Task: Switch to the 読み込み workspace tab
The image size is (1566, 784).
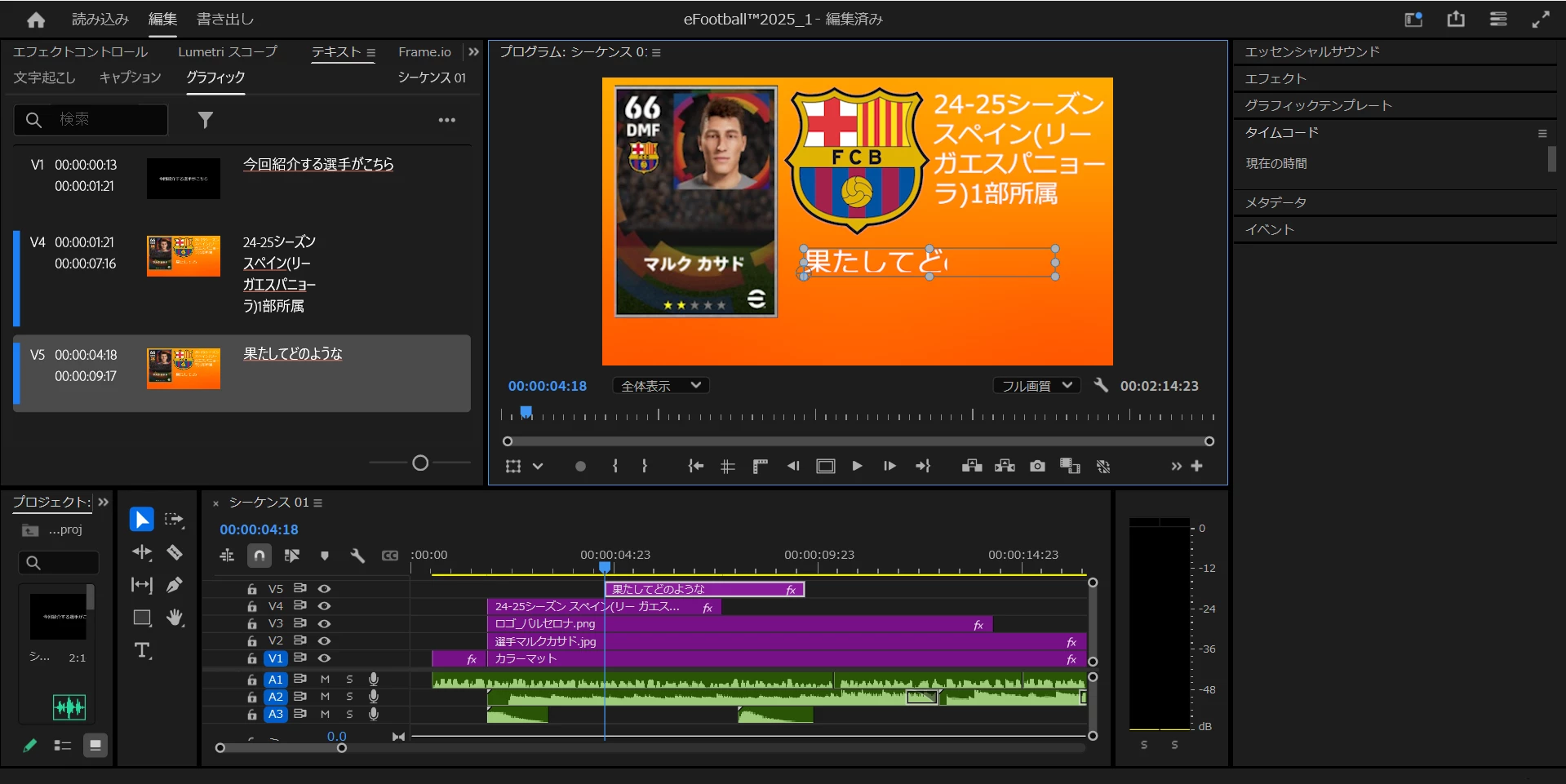Action: pyautogui.click(x=100, y=19)
